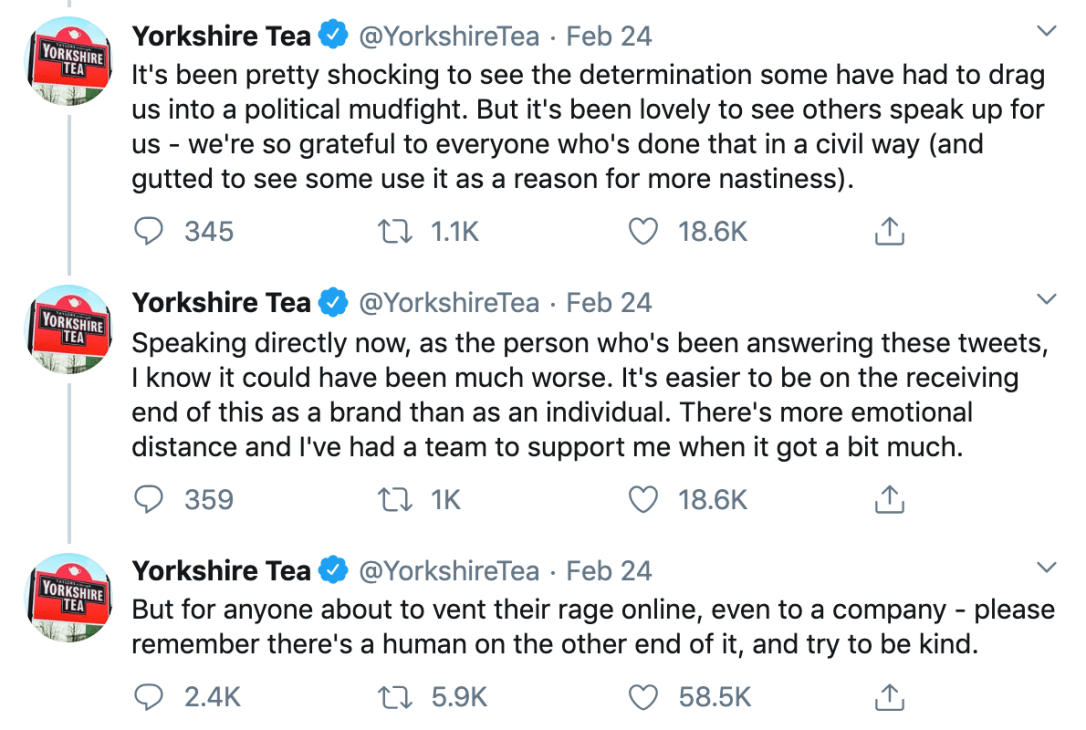Share the 'political mudfight' tweet
This screenshot has height=730, width=1086.
[889, 232]
